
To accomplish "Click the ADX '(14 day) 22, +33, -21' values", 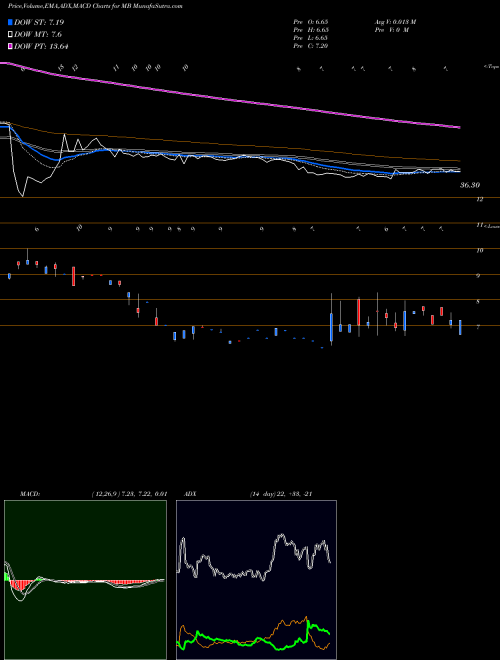I will [281, 494].
